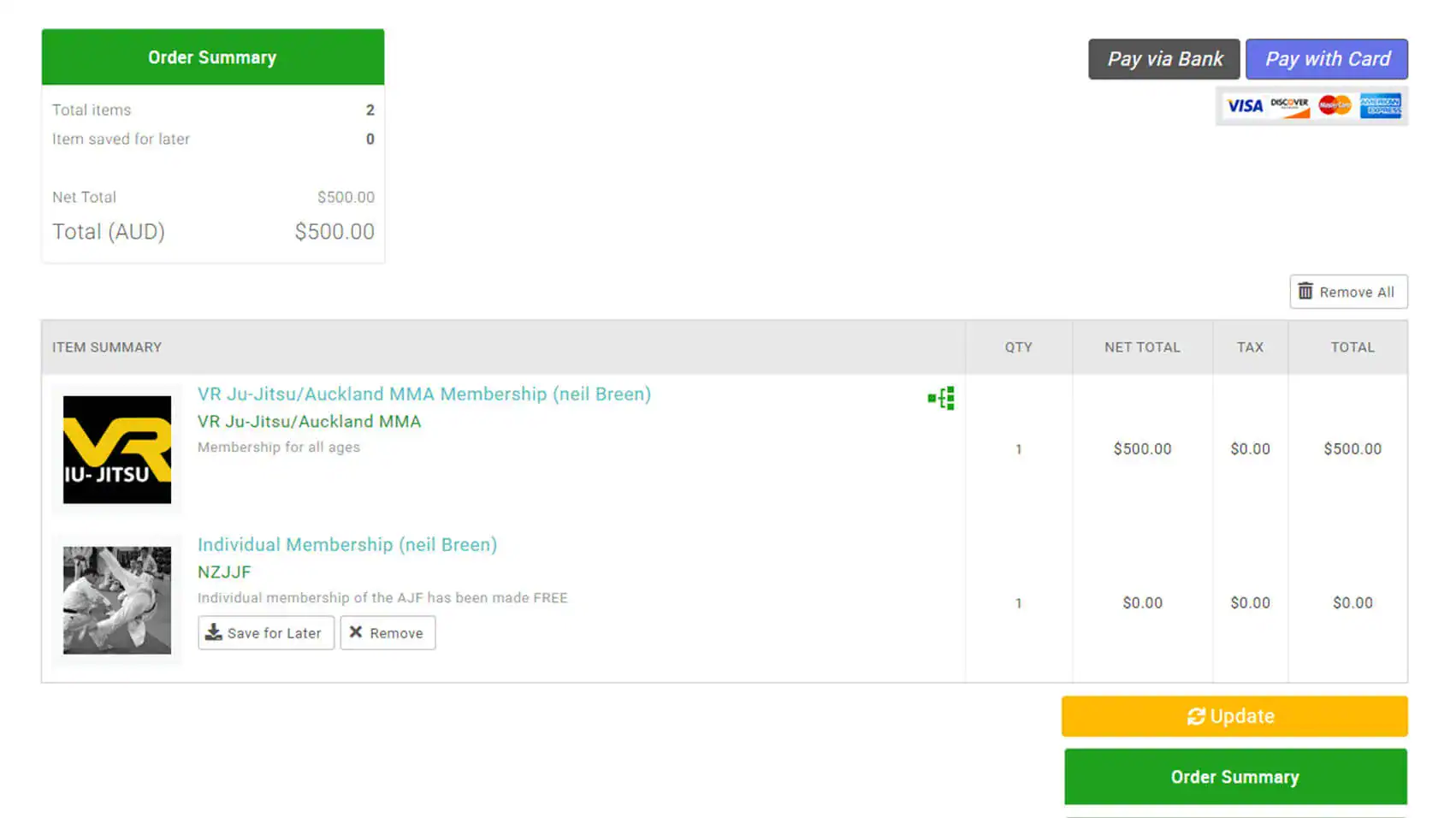This screenshot has height=818, width=1456.
Task: Click the ITEM SUMMARY column header
Action: tap(107, 347)
